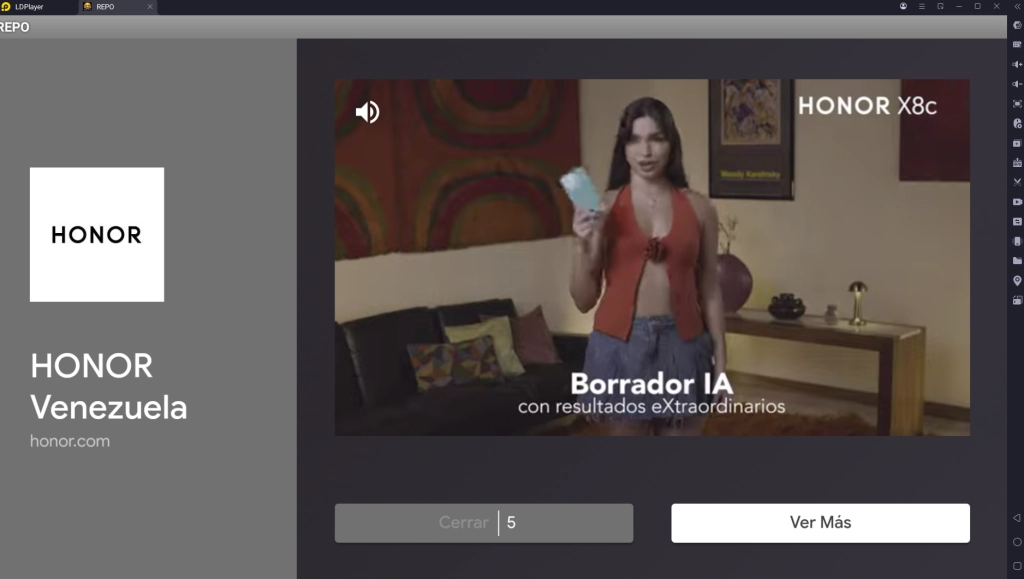Click the Borrador IA caption text
Image resolution: width=1024 pixels, height=579 pixels.
[x=652, y=384]
